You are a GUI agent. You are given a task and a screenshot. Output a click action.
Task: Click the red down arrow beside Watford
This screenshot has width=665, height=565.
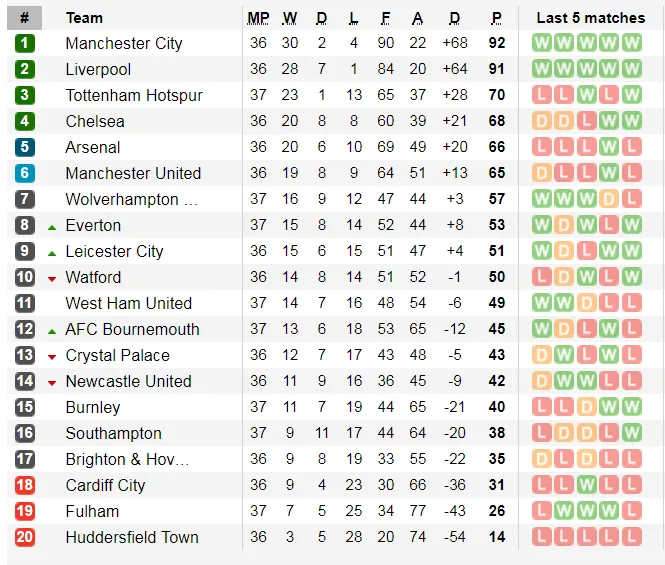[x=51, y=278]
